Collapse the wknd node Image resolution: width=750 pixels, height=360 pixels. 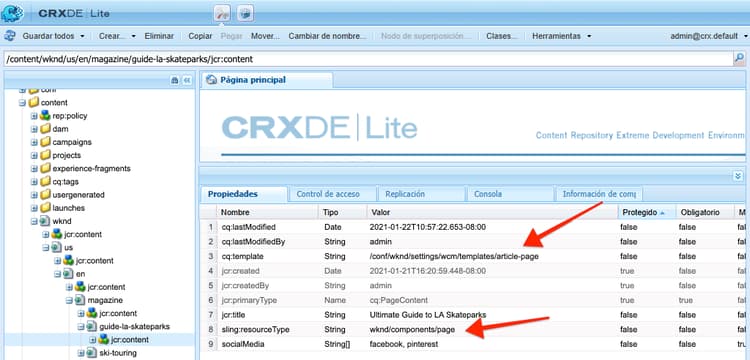coord(34,221)
